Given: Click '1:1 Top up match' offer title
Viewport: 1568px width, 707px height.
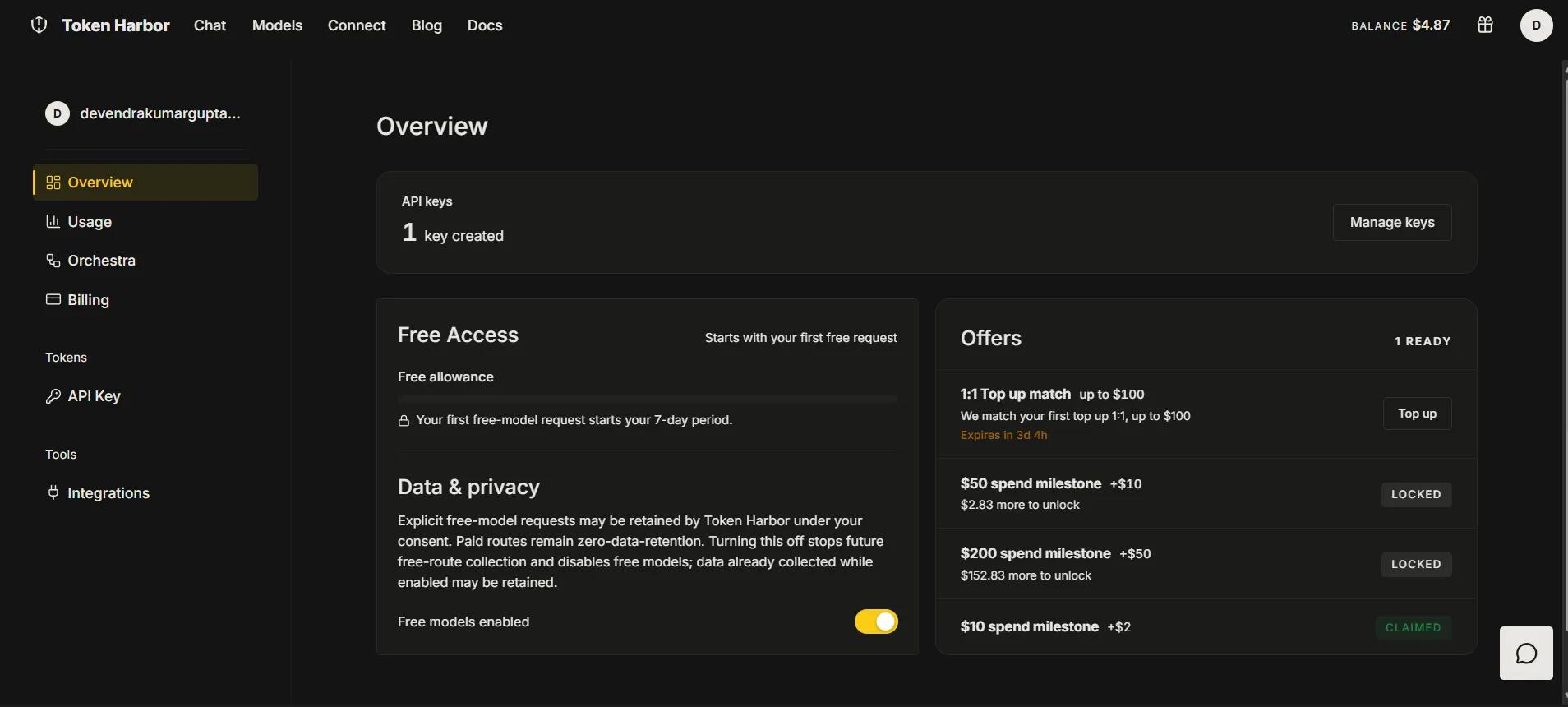Looking at the screenshot, I should pos(1016,394).
